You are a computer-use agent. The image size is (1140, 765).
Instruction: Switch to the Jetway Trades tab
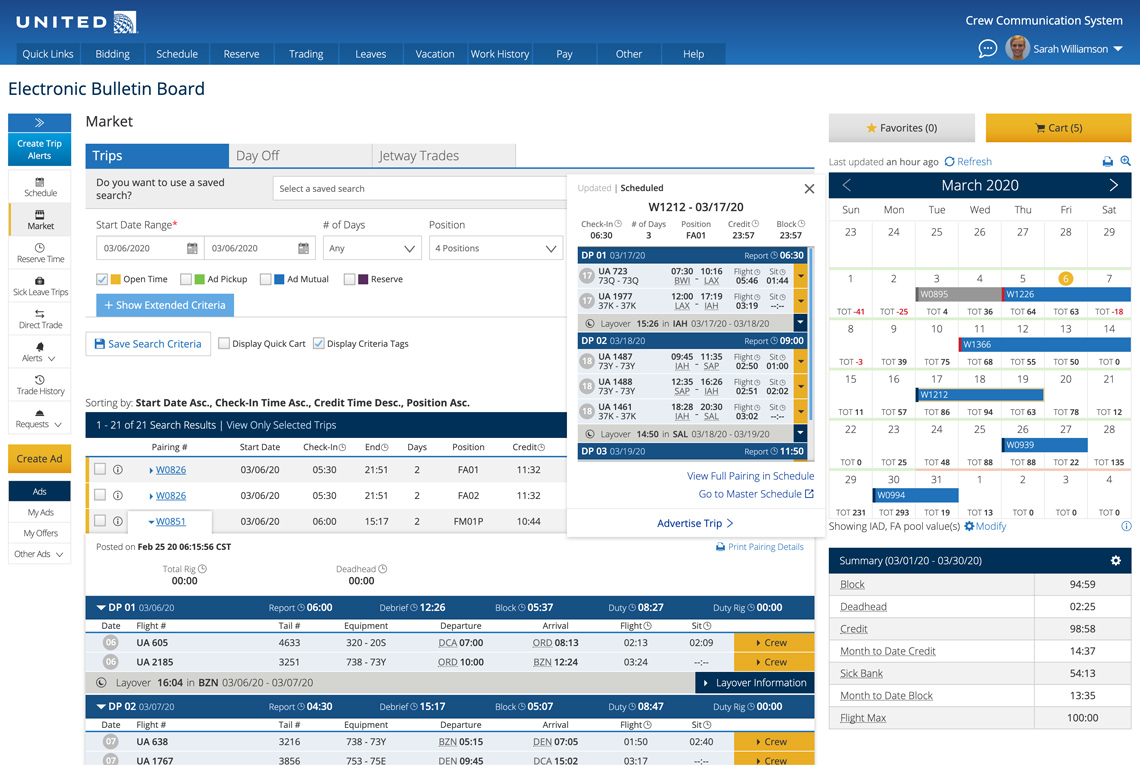[444, 156]
